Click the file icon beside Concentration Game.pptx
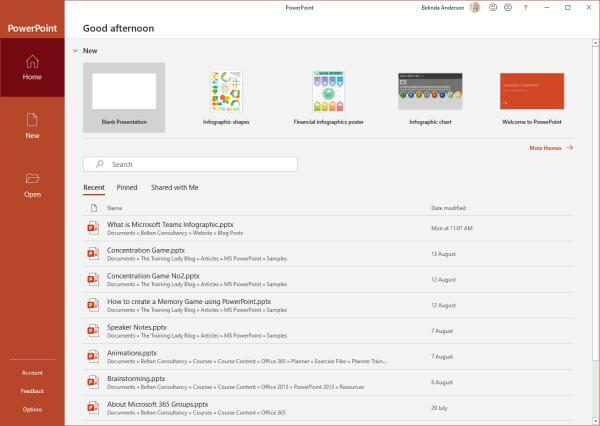 click(x=93, y=253)
